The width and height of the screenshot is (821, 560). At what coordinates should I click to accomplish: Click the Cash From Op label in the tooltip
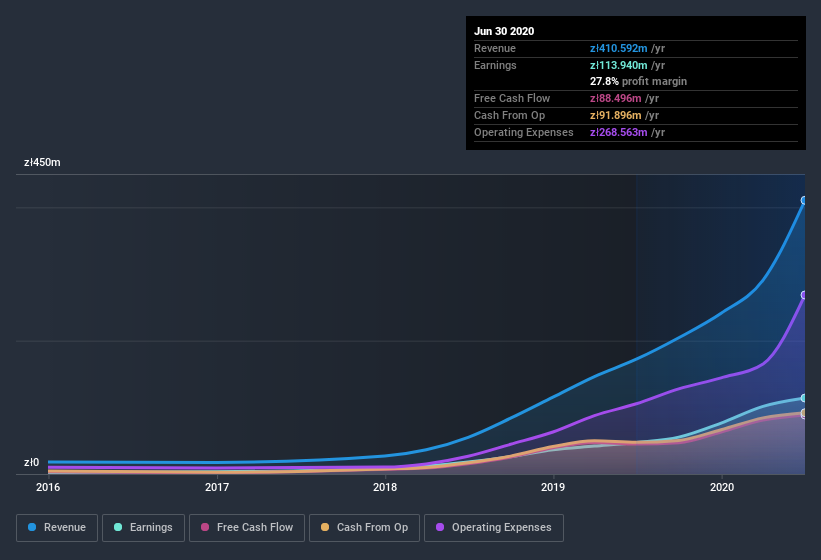coord(509,115)
